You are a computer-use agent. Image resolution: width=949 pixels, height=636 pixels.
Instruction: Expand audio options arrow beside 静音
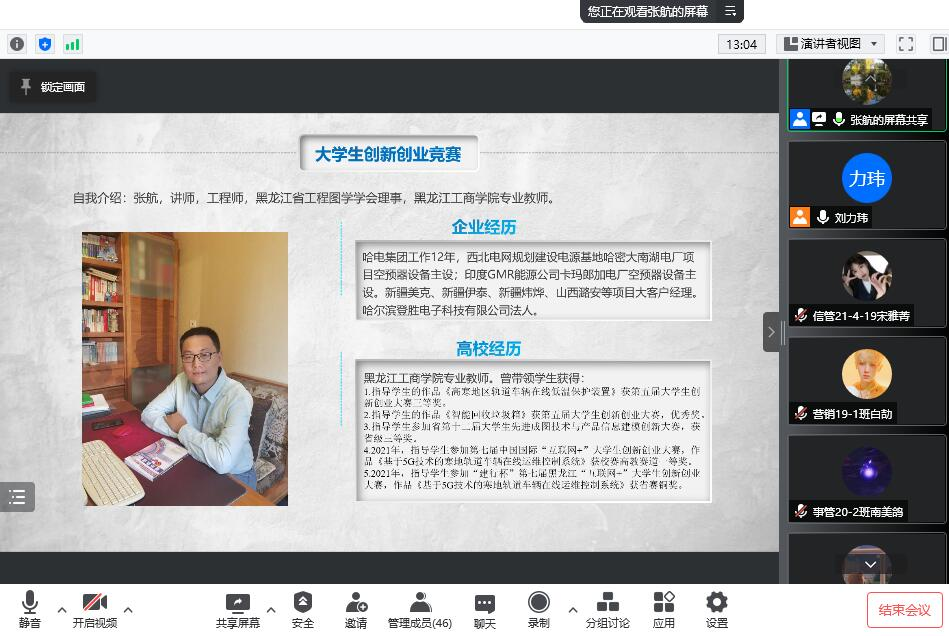(62, 609)
